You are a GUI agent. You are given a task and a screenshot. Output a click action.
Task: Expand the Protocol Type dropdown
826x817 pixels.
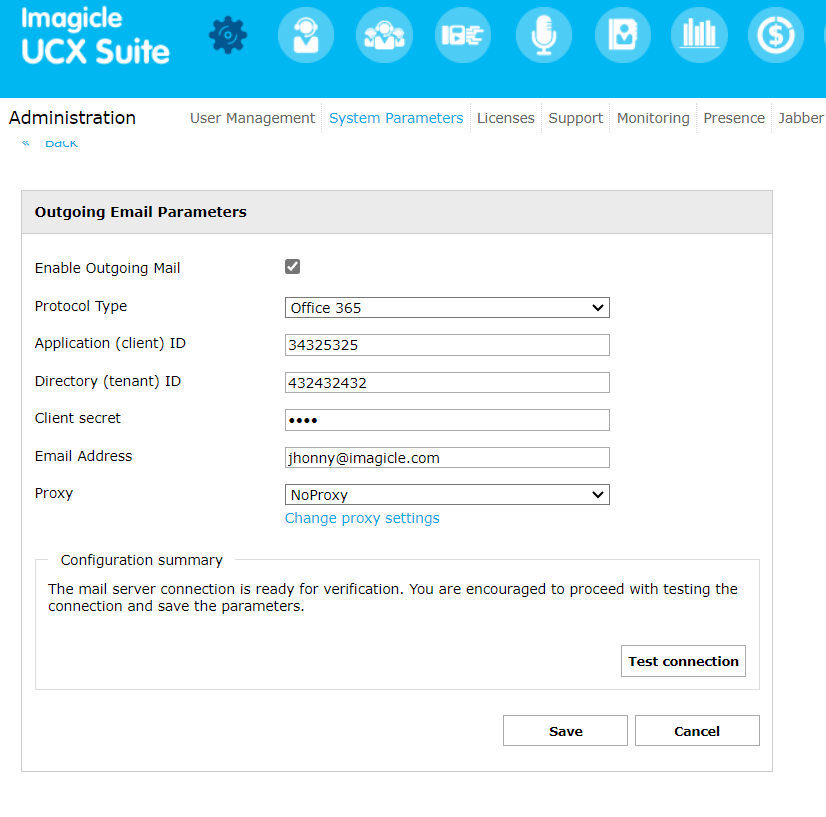(x=447, y=308)
